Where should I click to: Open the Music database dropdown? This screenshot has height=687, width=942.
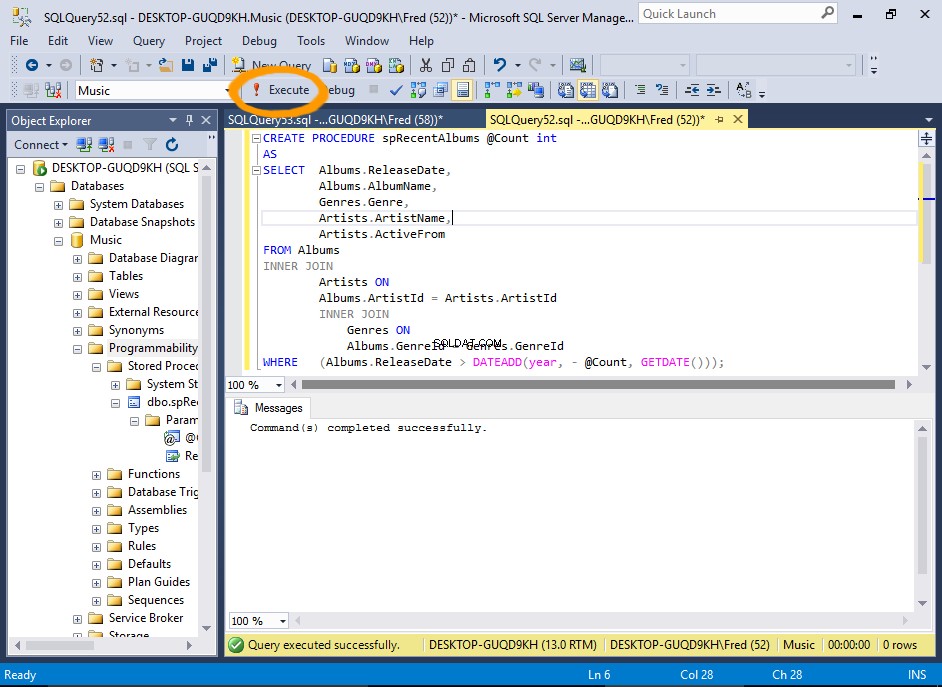[x=228, y=91]
